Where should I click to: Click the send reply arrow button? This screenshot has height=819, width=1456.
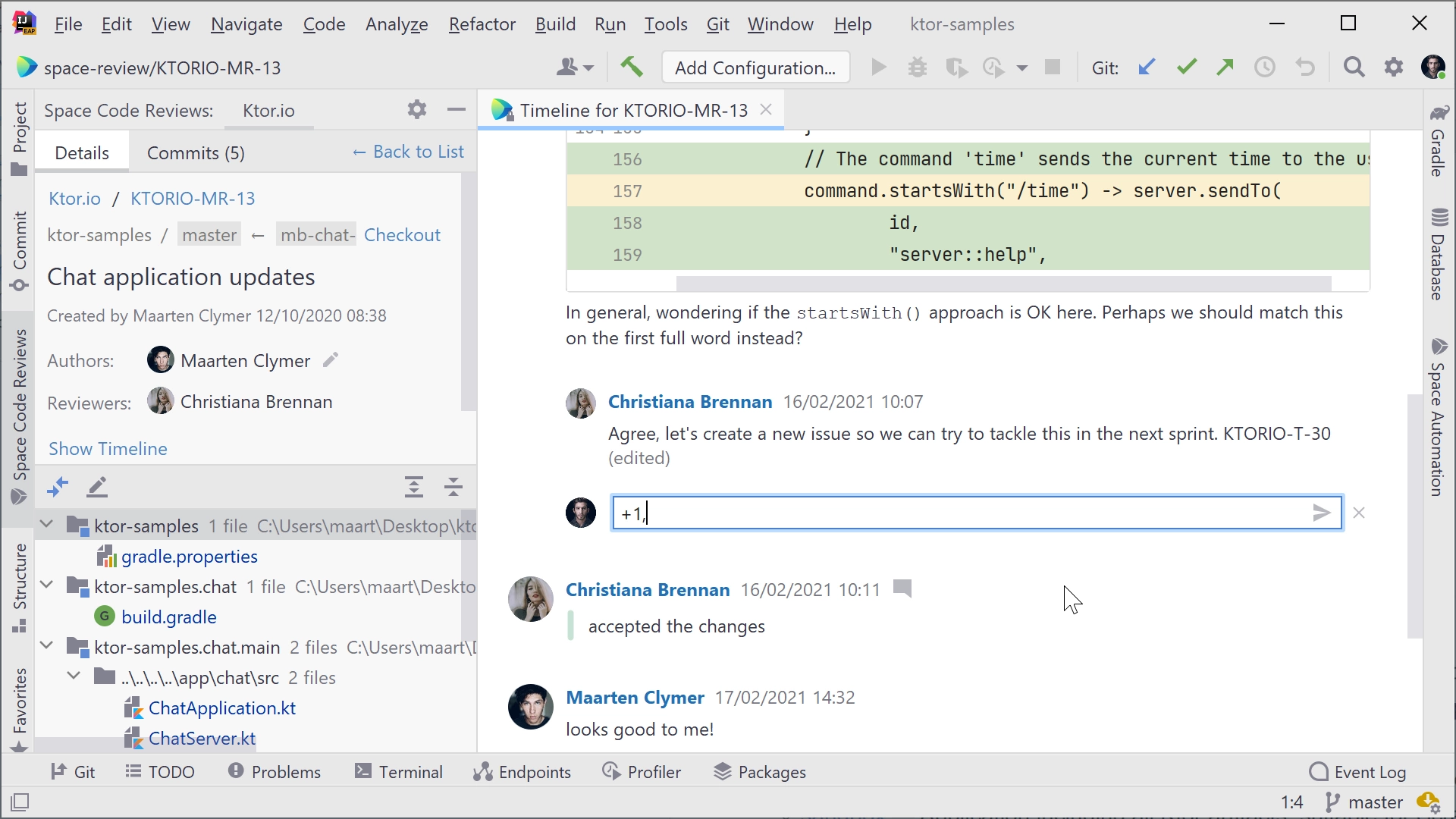click(1322, 511)
